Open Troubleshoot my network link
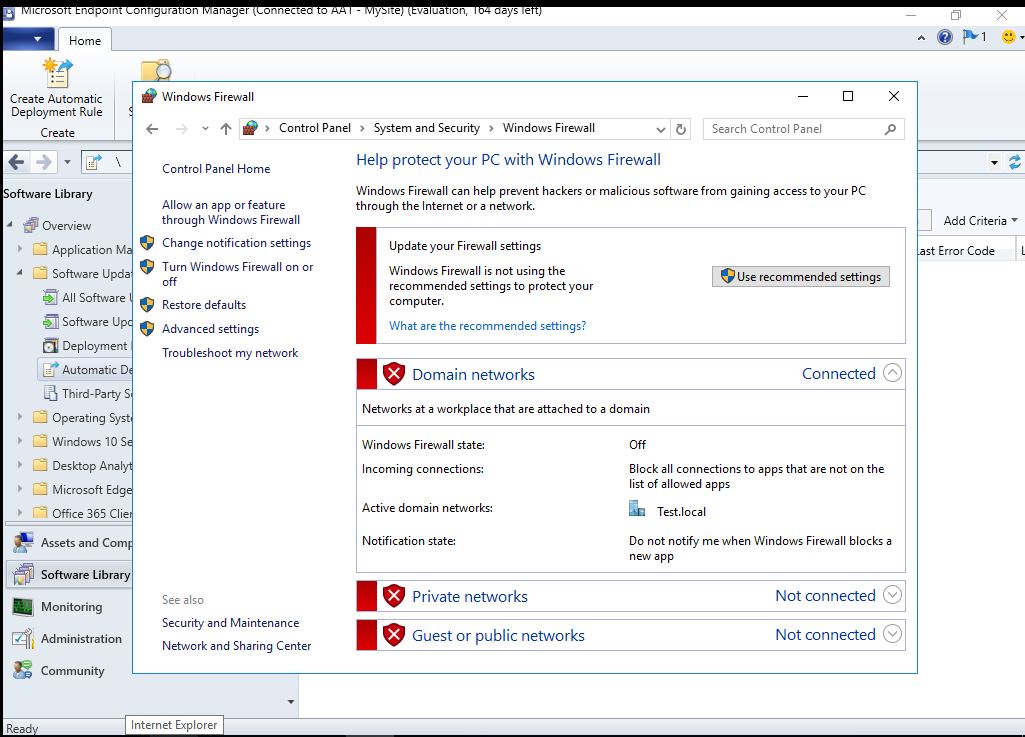Screen dimensions: 1025x737 tap(230, 353)
